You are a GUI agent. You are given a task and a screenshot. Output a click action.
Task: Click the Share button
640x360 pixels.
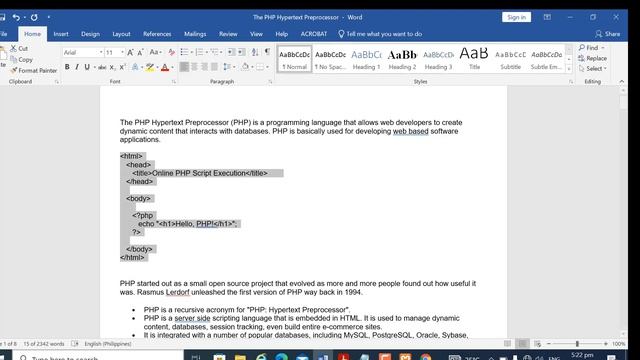608,34
